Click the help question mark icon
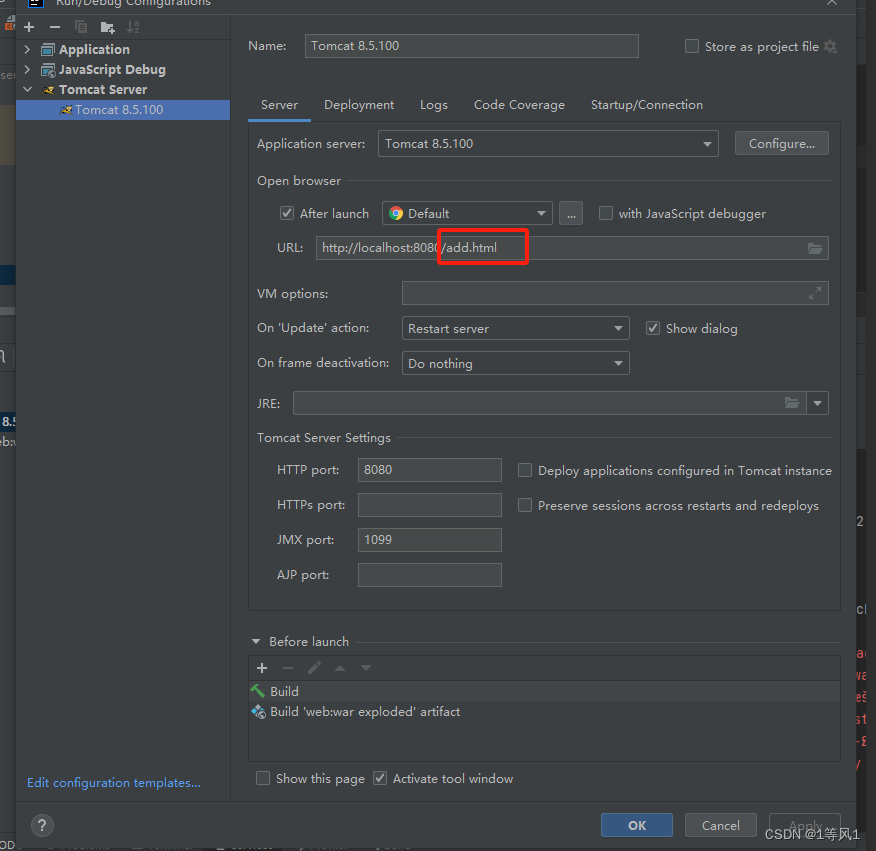Screen dimensions: 876x851 (42, 825)
